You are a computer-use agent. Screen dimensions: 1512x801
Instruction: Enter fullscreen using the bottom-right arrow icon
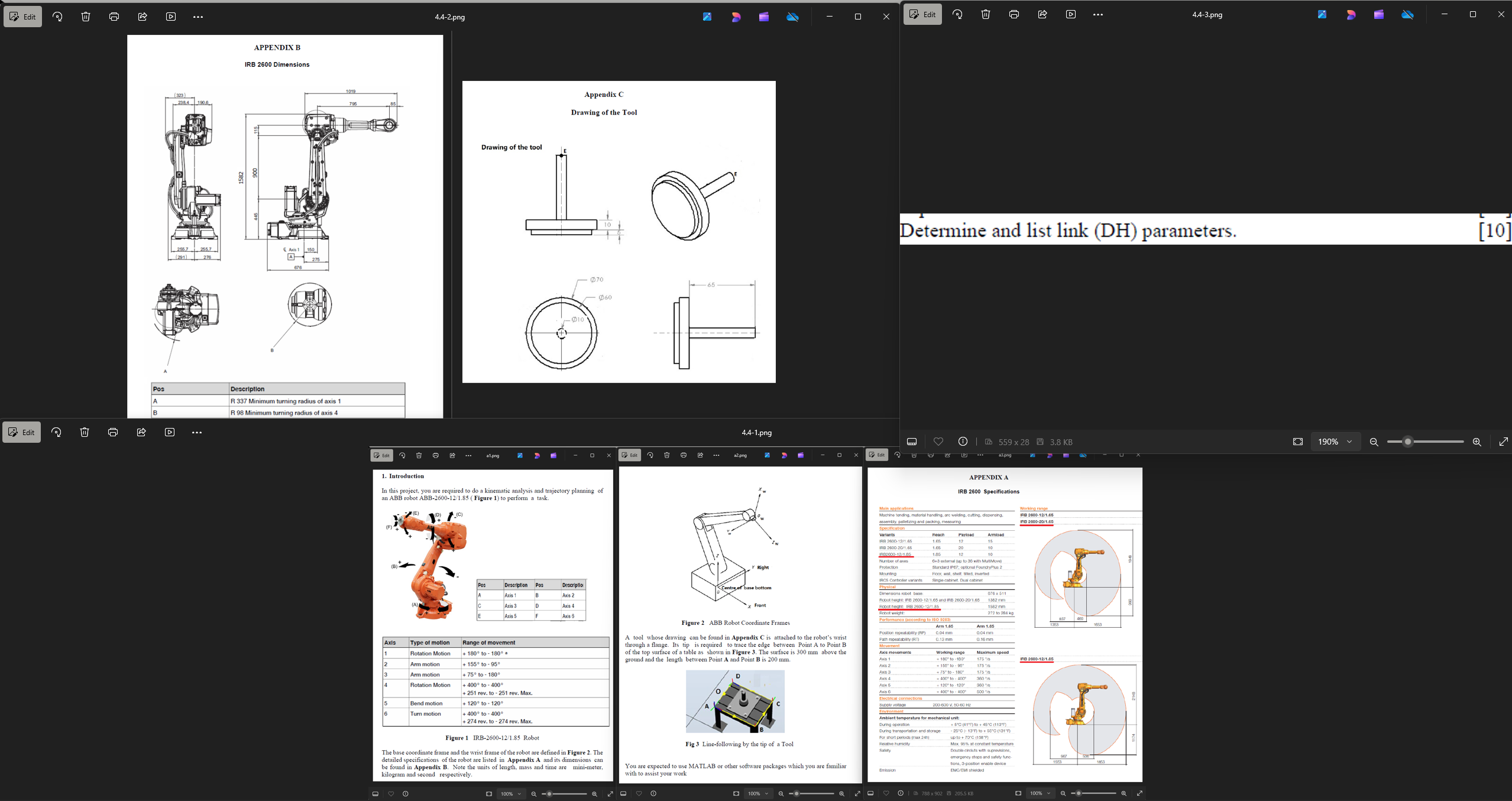(1503, 442)
